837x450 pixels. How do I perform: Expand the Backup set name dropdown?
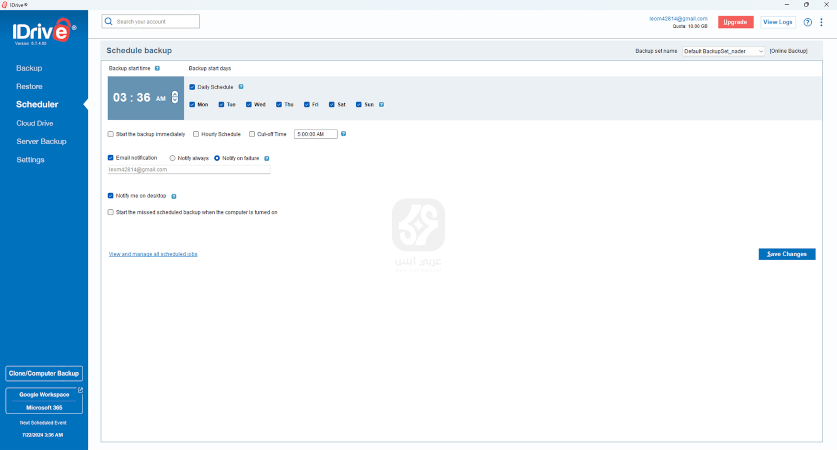point(723,50)
